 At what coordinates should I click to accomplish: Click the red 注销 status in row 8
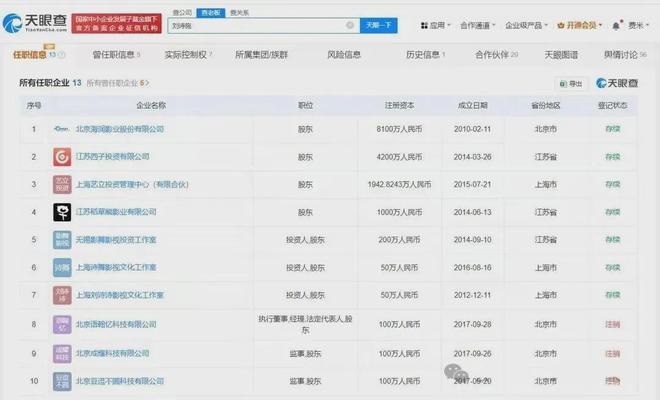pyautogui.click(x=612, y=324)
